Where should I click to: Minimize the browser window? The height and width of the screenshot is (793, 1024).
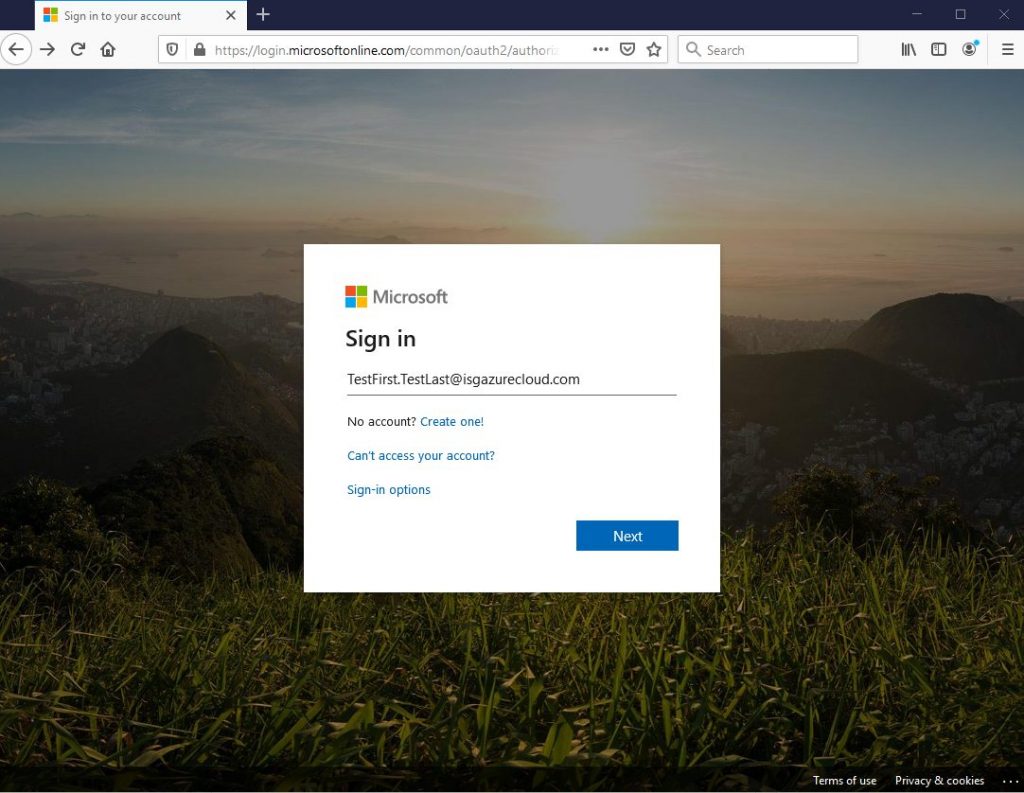(x=917, y=14)
